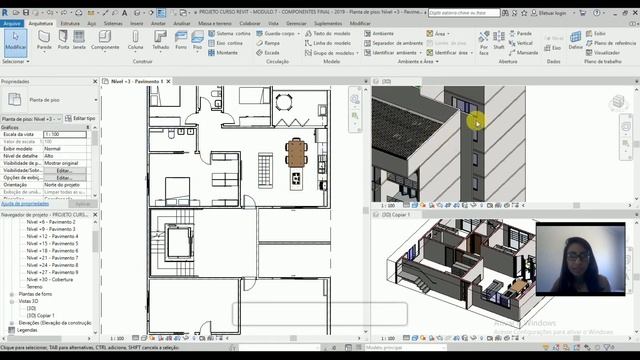The image size is (640, 360).
Task: Collapse the Vistas 3D tree node
Action: [12, 301]
